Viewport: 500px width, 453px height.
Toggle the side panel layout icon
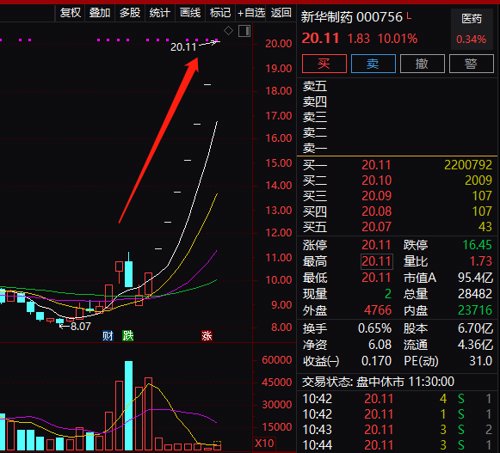click(244, 31)
